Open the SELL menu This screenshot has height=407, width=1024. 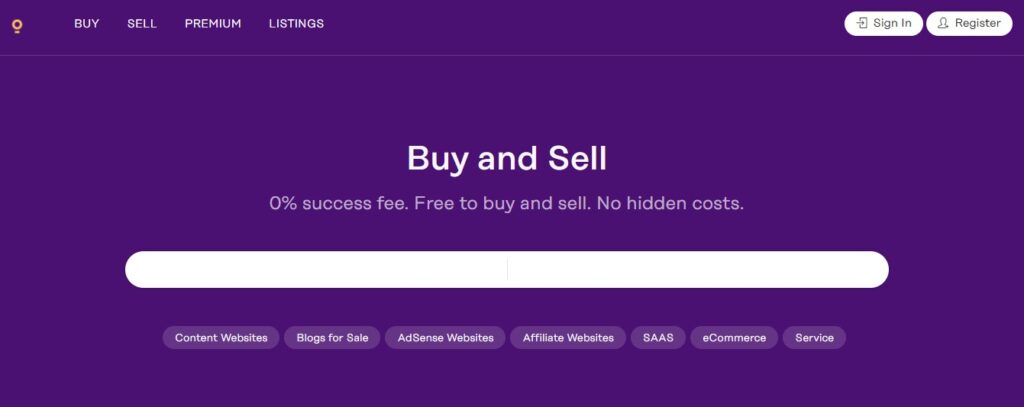point(142,23)
